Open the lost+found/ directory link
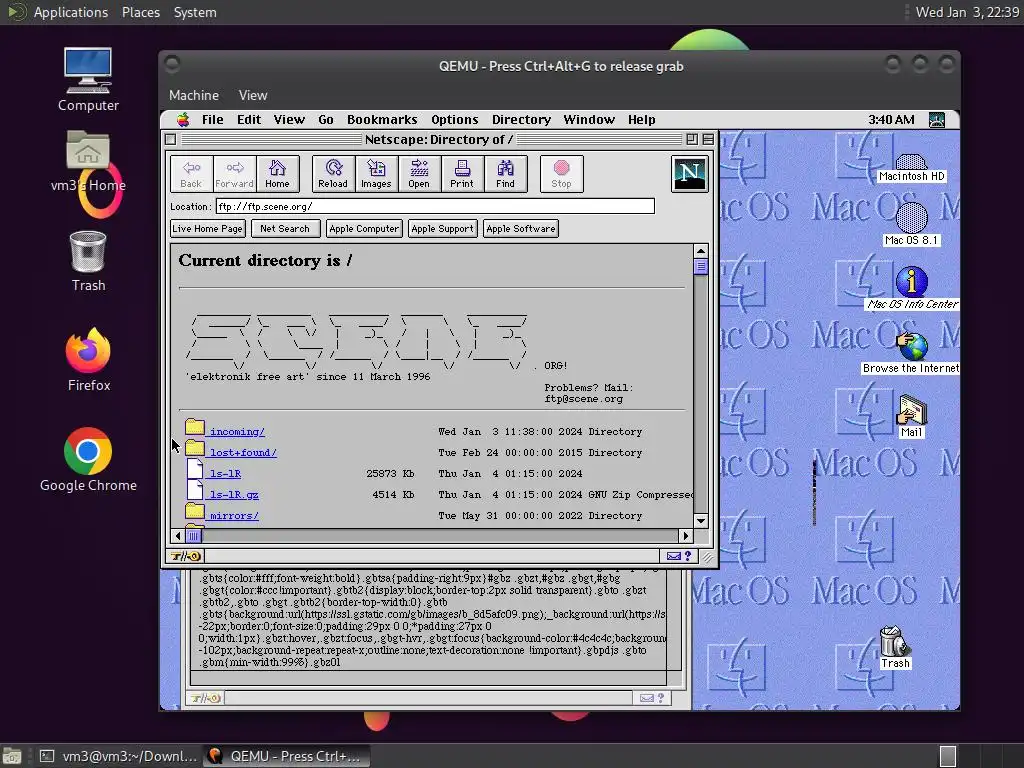Screen dimensions: 1024x768 pyautogui.click(x=243, y=453)
